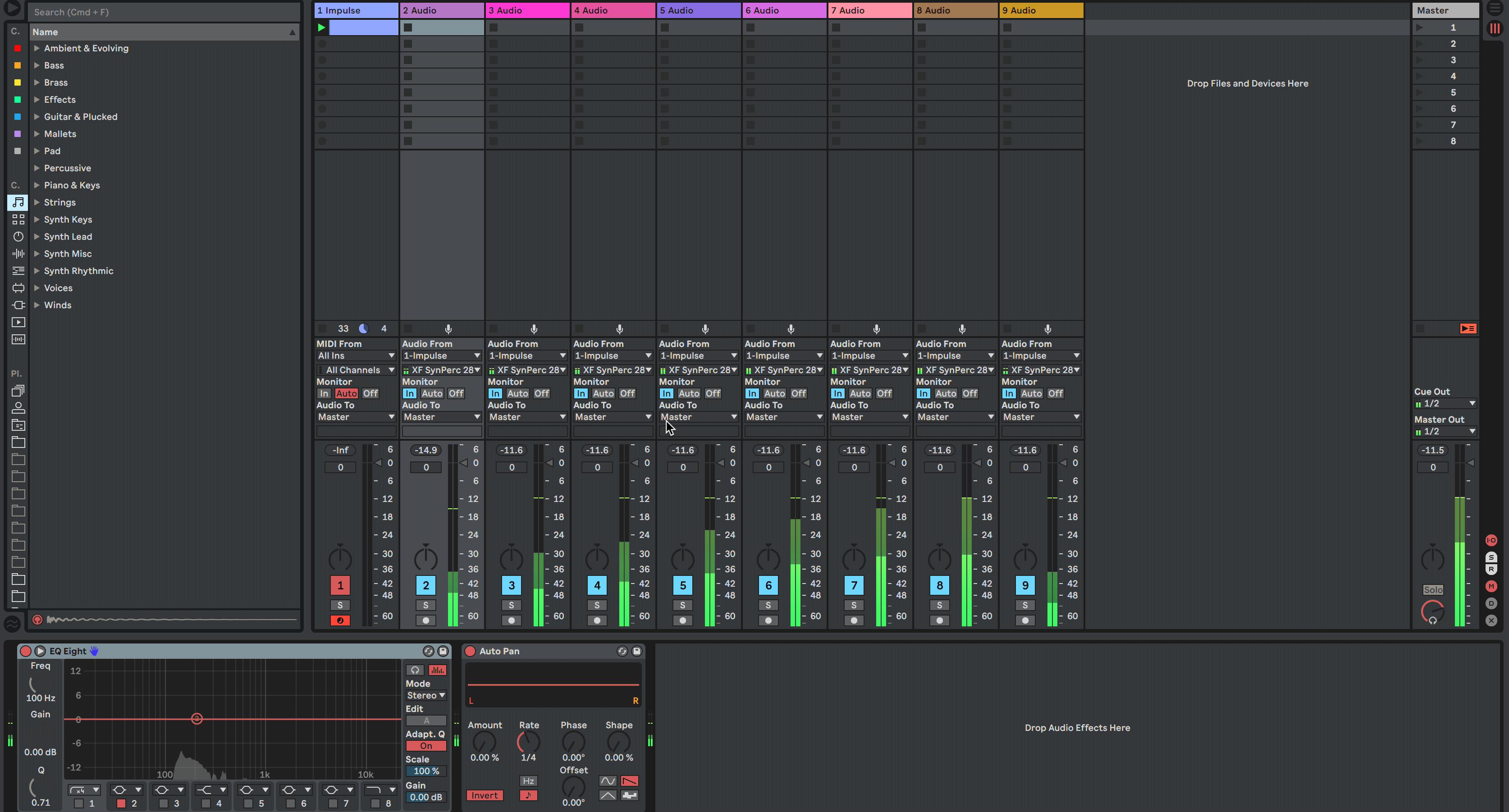This screenshot has height=812, width=1509.
Task: Set track 2 Monitor to Off
Action: (456, 394)
